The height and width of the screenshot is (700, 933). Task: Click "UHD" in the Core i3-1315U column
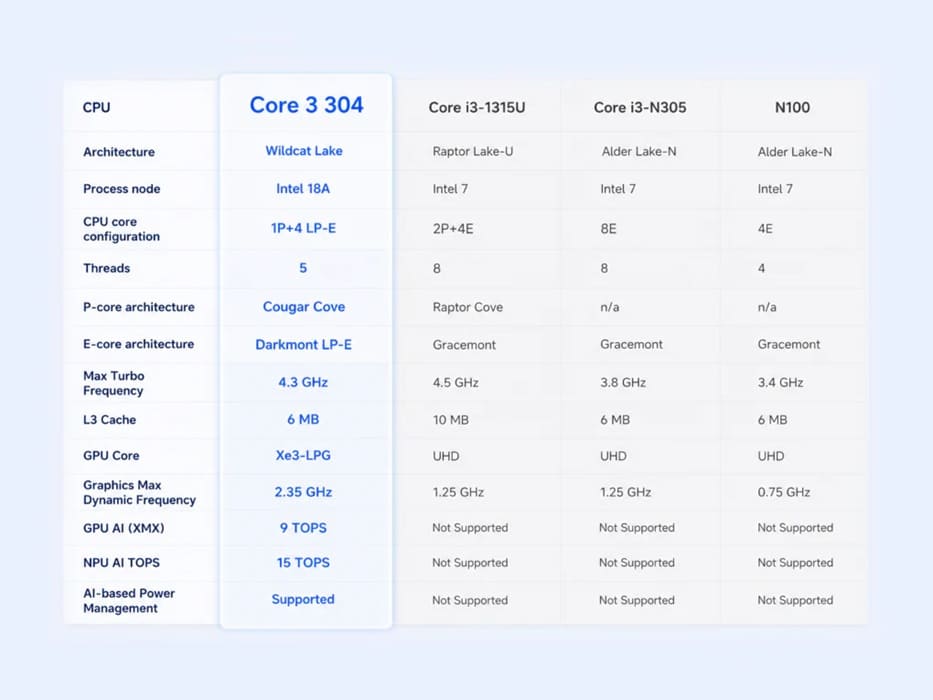point(446,456)
